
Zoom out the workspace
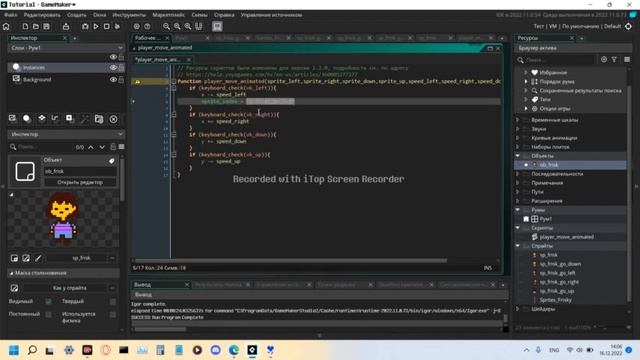[166, 27]
